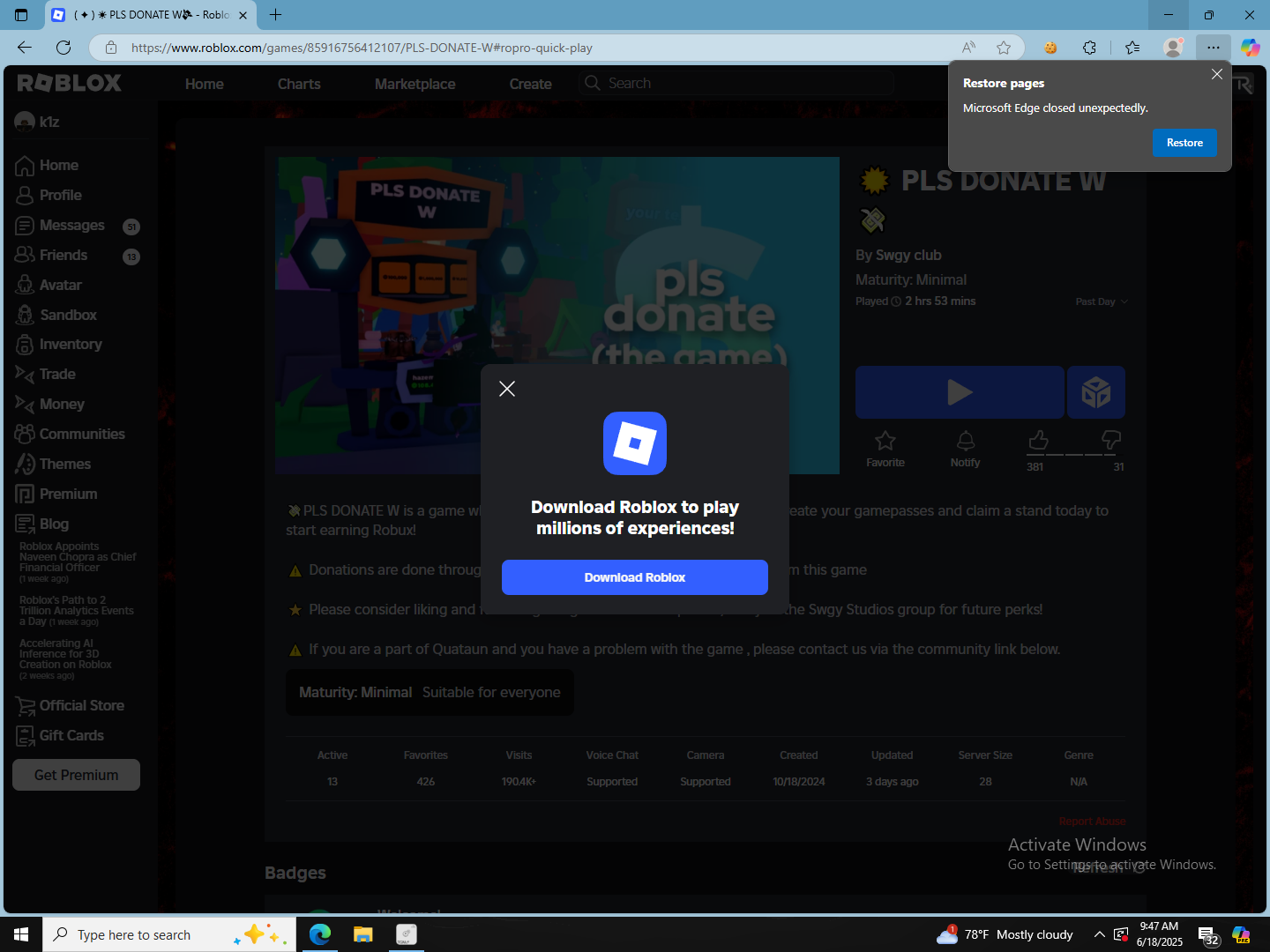Screen dimensions: 1270x952
Task: Click the Roblox logo
Action: 70,83
